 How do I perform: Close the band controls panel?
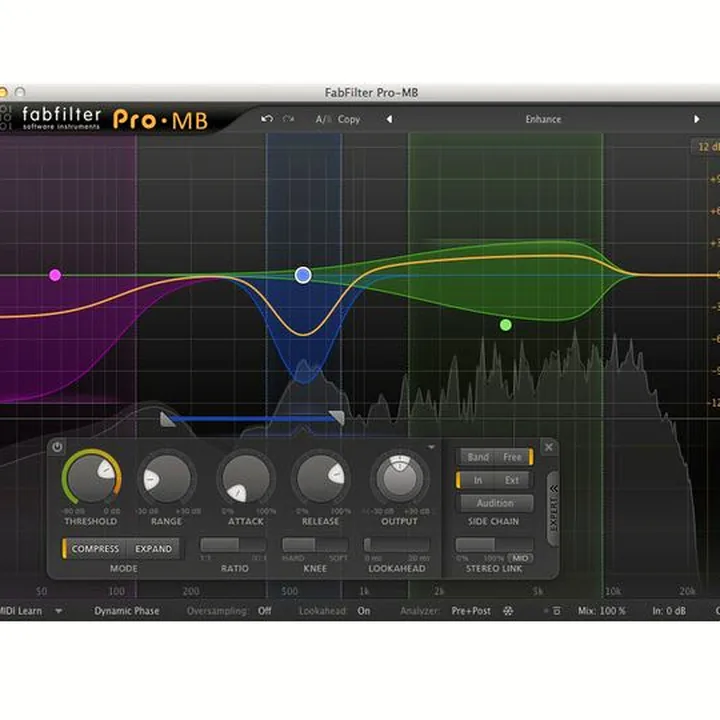pyautogui.click(x=548, y=447)
